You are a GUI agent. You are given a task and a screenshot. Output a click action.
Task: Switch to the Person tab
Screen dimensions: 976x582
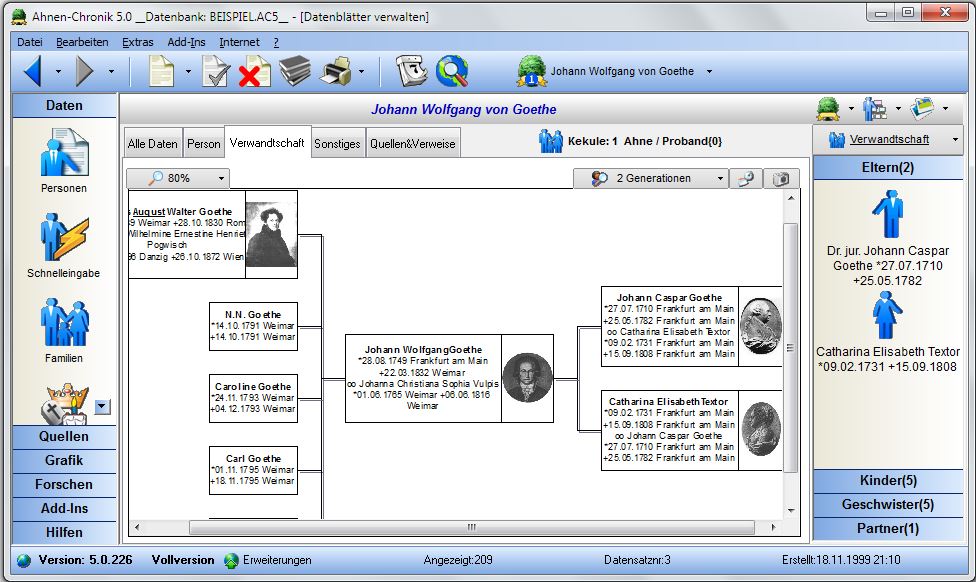(x=204, y=143)
